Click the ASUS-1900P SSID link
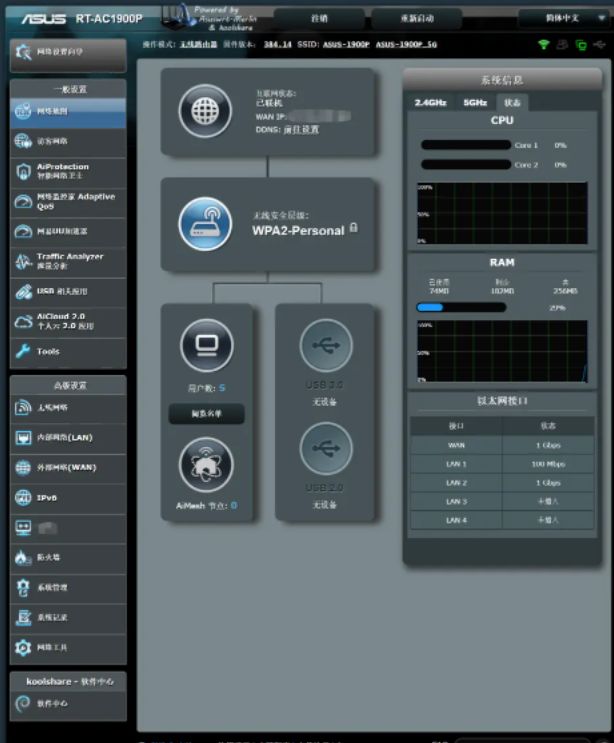 tap(346, 45)
